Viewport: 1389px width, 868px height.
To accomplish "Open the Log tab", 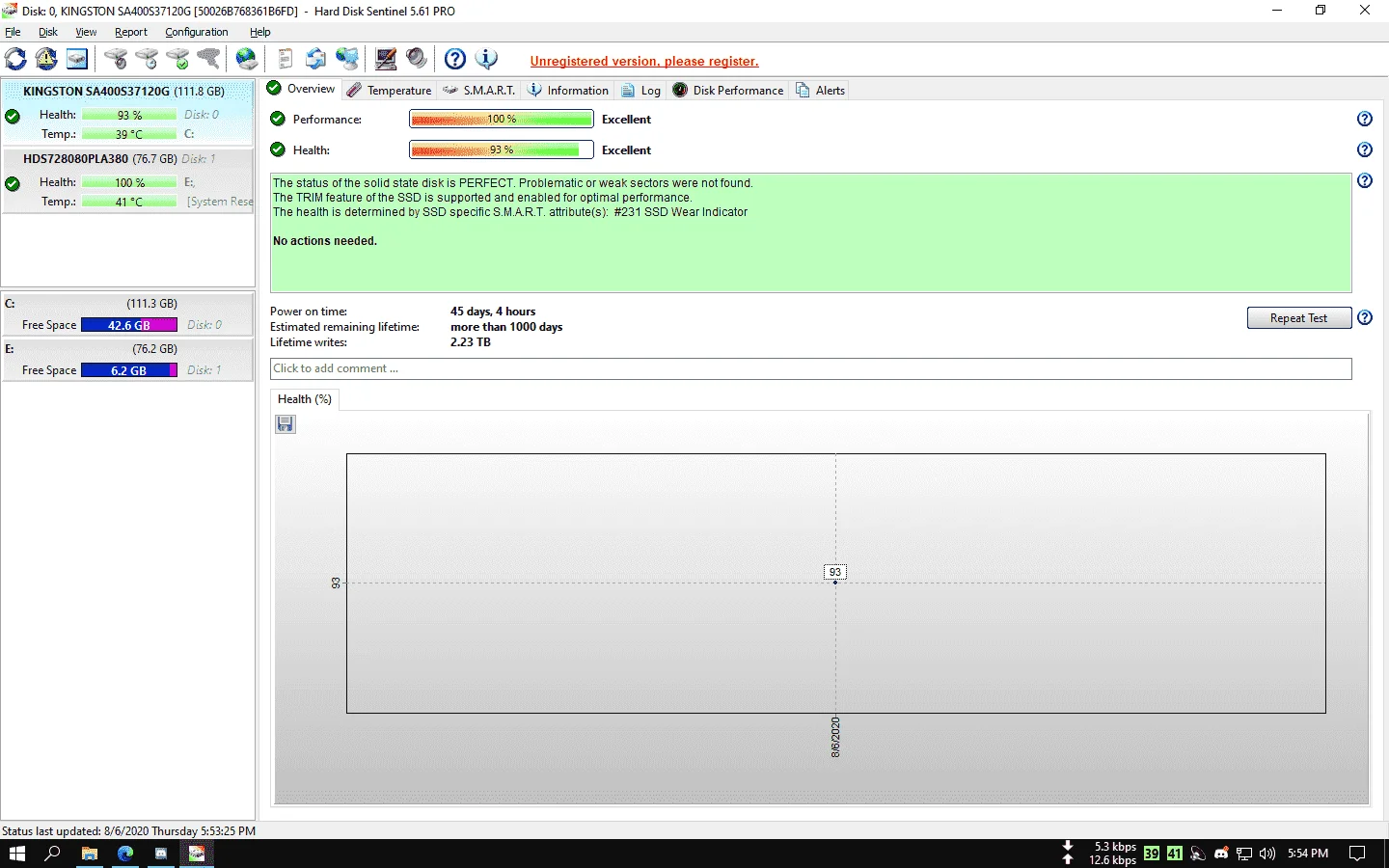I will click(x=640, y=90).
